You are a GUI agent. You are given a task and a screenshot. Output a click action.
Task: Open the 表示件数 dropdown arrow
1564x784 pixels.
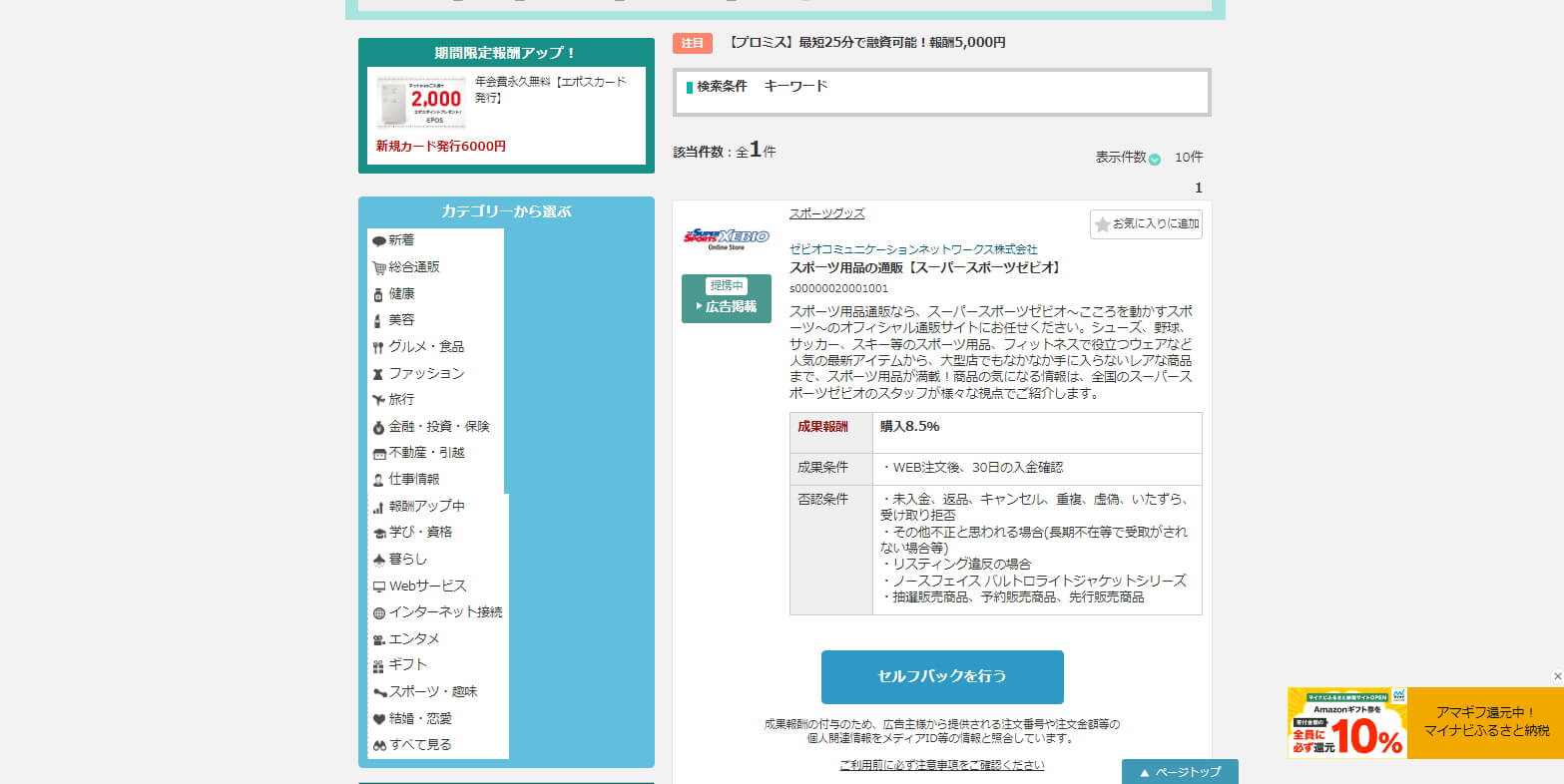[x=1154, y=159]
